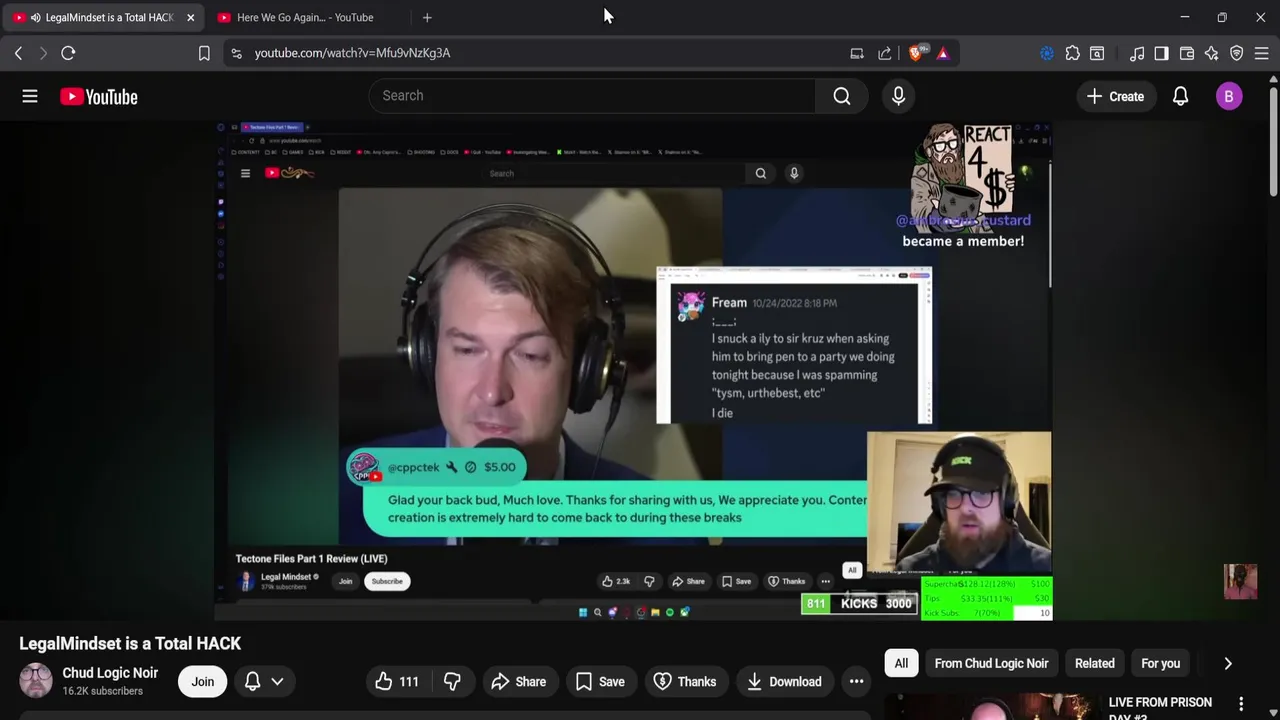Toggle the browser sidebar panel
Screen dimensions: 1280x720
coord(1161,53)
